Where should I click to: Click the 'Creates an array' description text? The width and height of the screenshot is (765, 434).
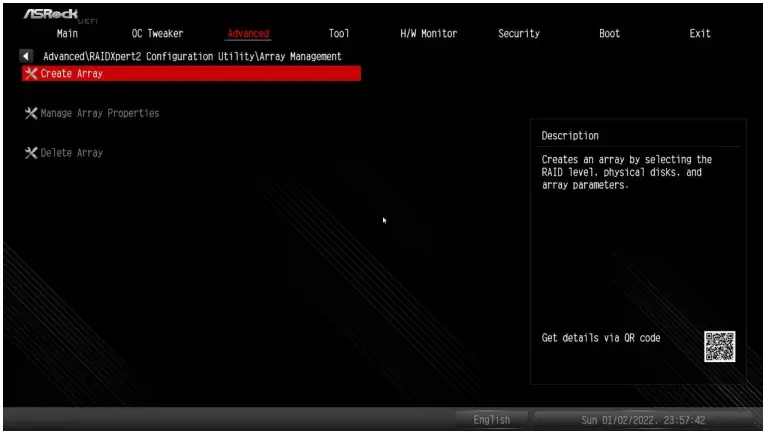tap(626, 172)
